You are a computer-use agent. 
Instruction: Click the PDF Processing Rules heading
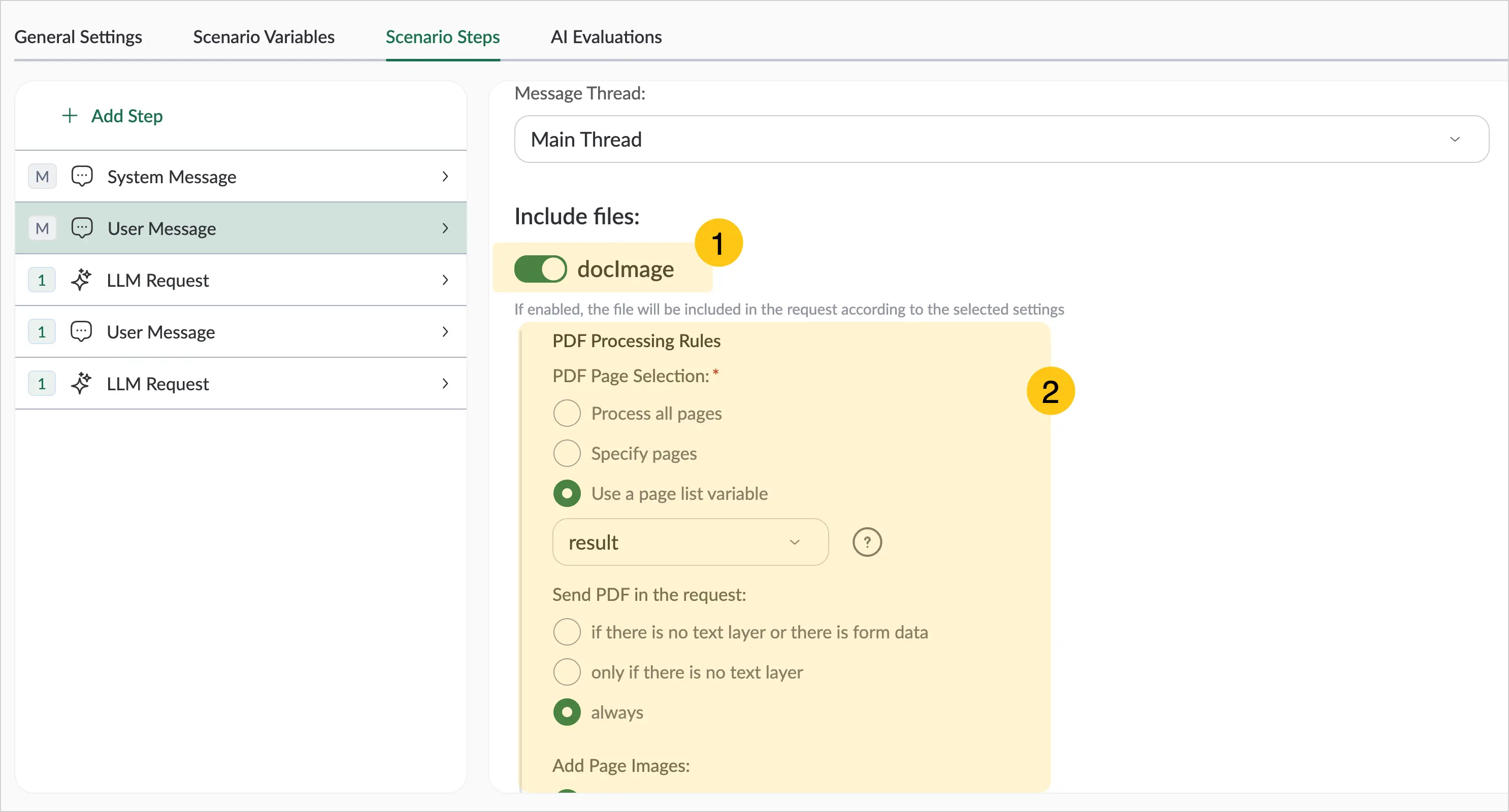pyautogui.click(x=636, y=341)
